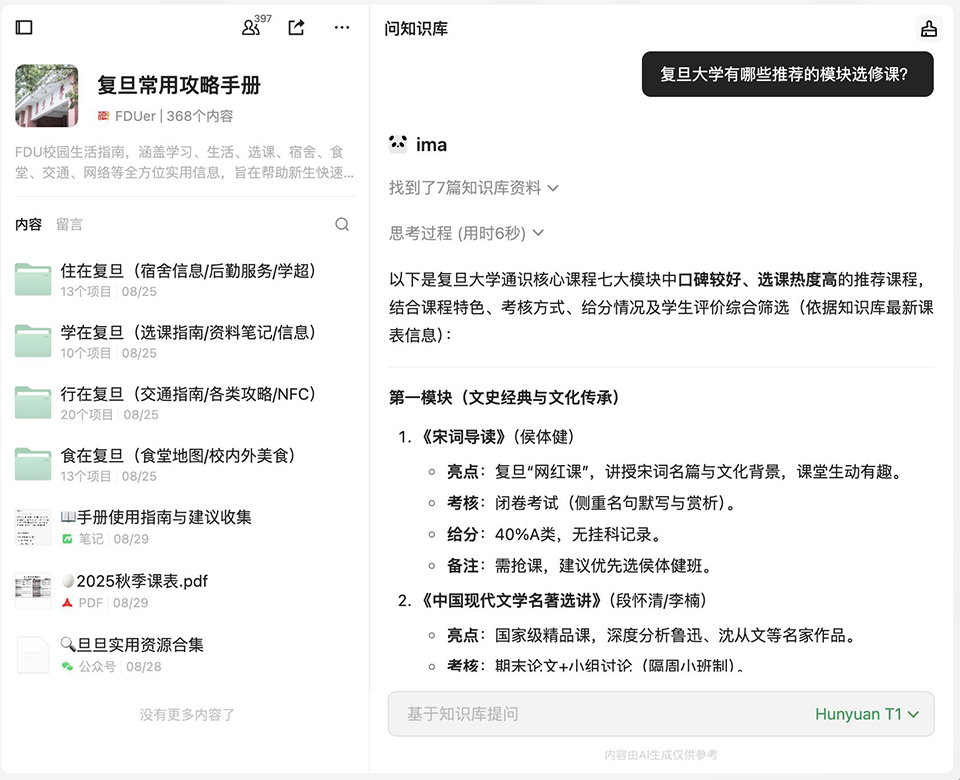Open the 手册使用指南与建议收集 note
This screenshot has width=960, height=780.
pyautogui.click(x=155, y=517)
